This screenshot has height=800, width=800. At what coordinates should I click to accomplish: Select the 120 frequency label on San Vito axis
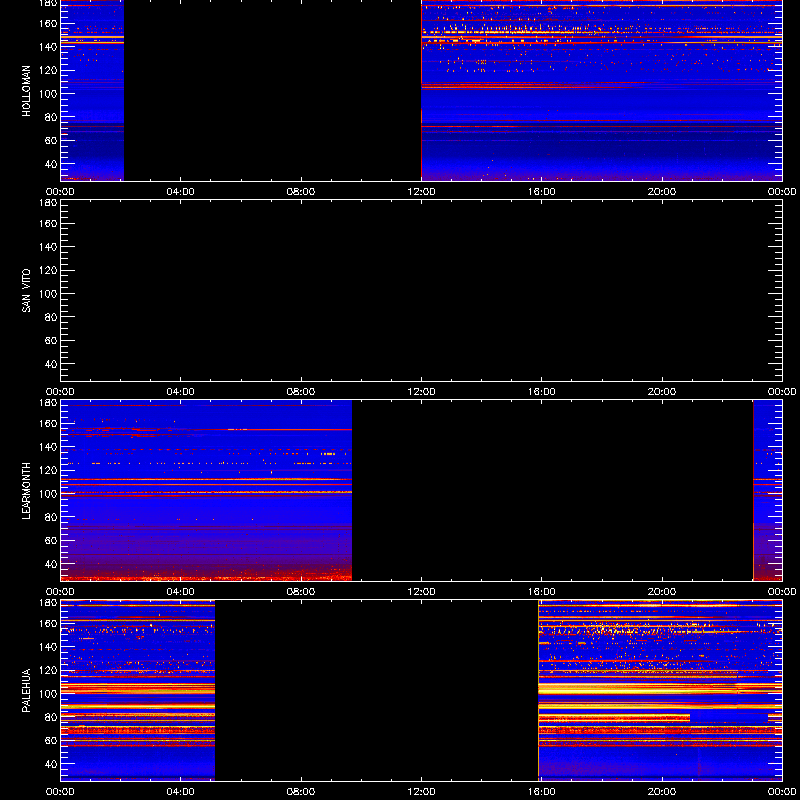tap(48, 270)
